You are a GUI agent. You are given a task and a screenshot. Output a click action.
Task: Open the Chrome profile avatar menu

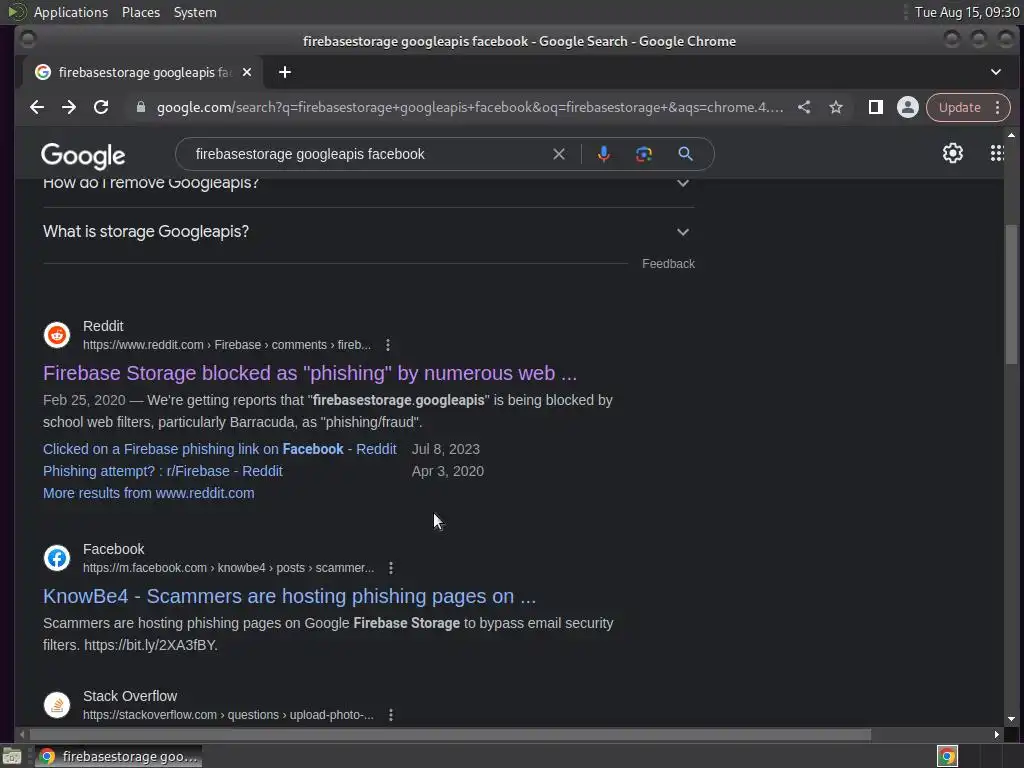[907, 107]
